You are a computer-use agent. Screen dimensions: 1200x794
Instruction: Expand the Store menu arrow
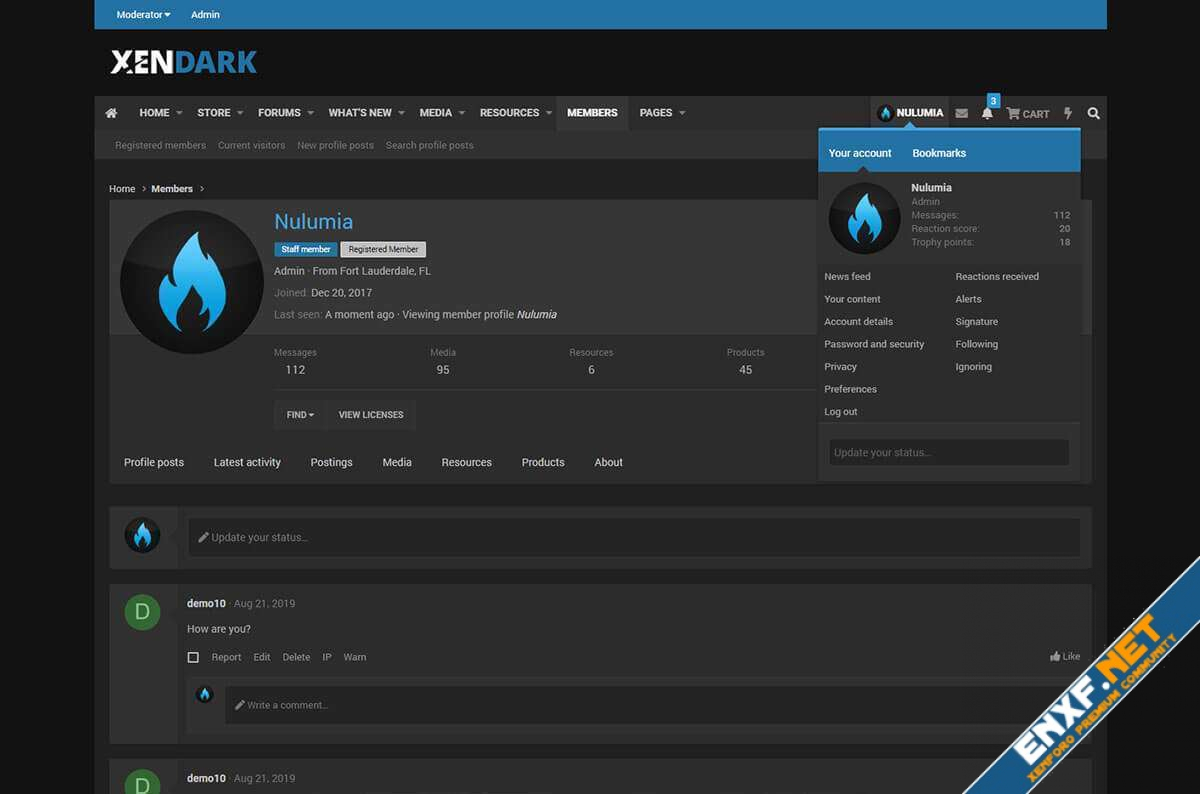[240, 113]
